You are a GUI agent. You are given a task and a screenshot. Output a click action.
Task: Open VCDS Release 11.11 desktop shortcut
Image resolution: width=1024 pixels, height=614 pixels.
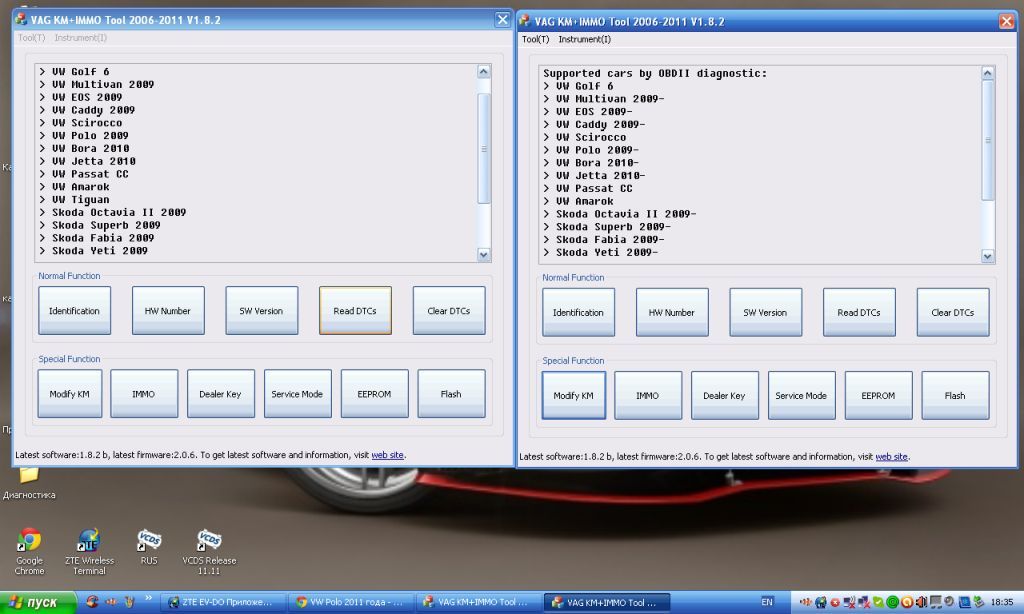pos(209,552)
